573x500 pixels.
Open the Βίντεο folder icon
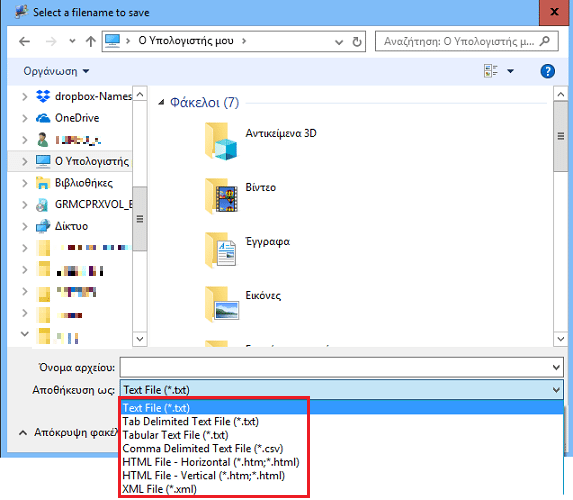[x=222, y=196]
